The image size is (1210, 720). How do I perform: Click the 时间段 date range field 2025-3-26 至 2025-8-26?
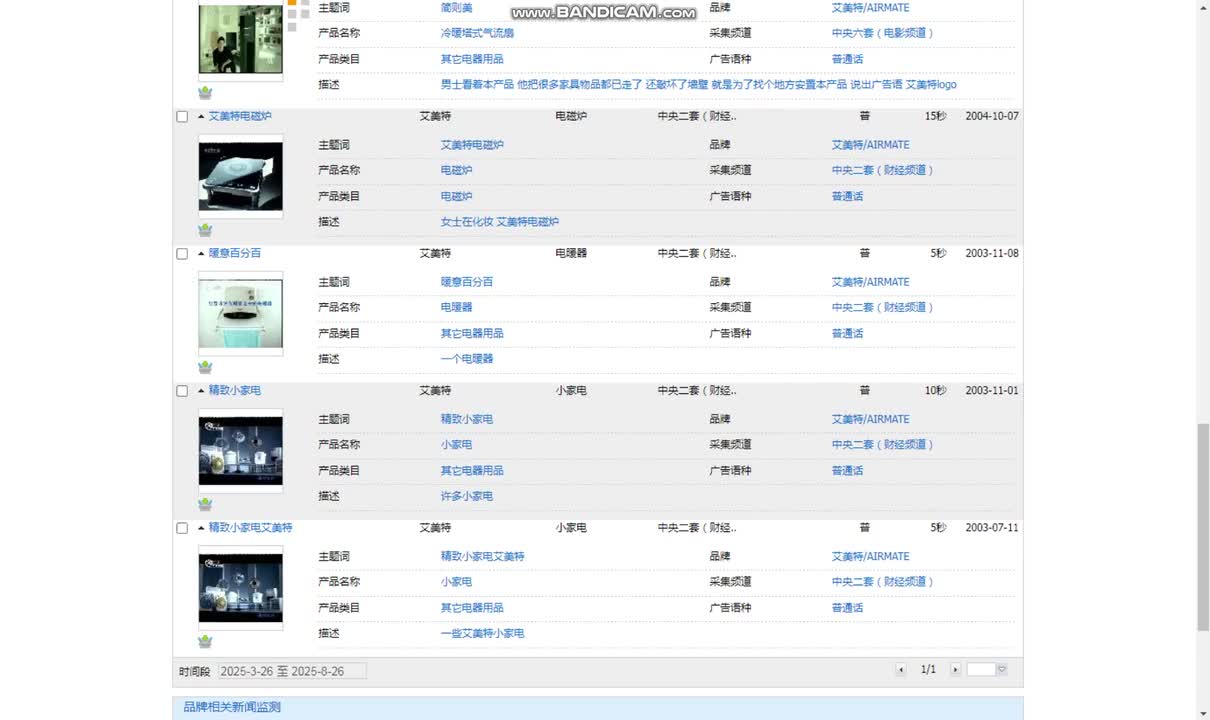click(291, 671)
